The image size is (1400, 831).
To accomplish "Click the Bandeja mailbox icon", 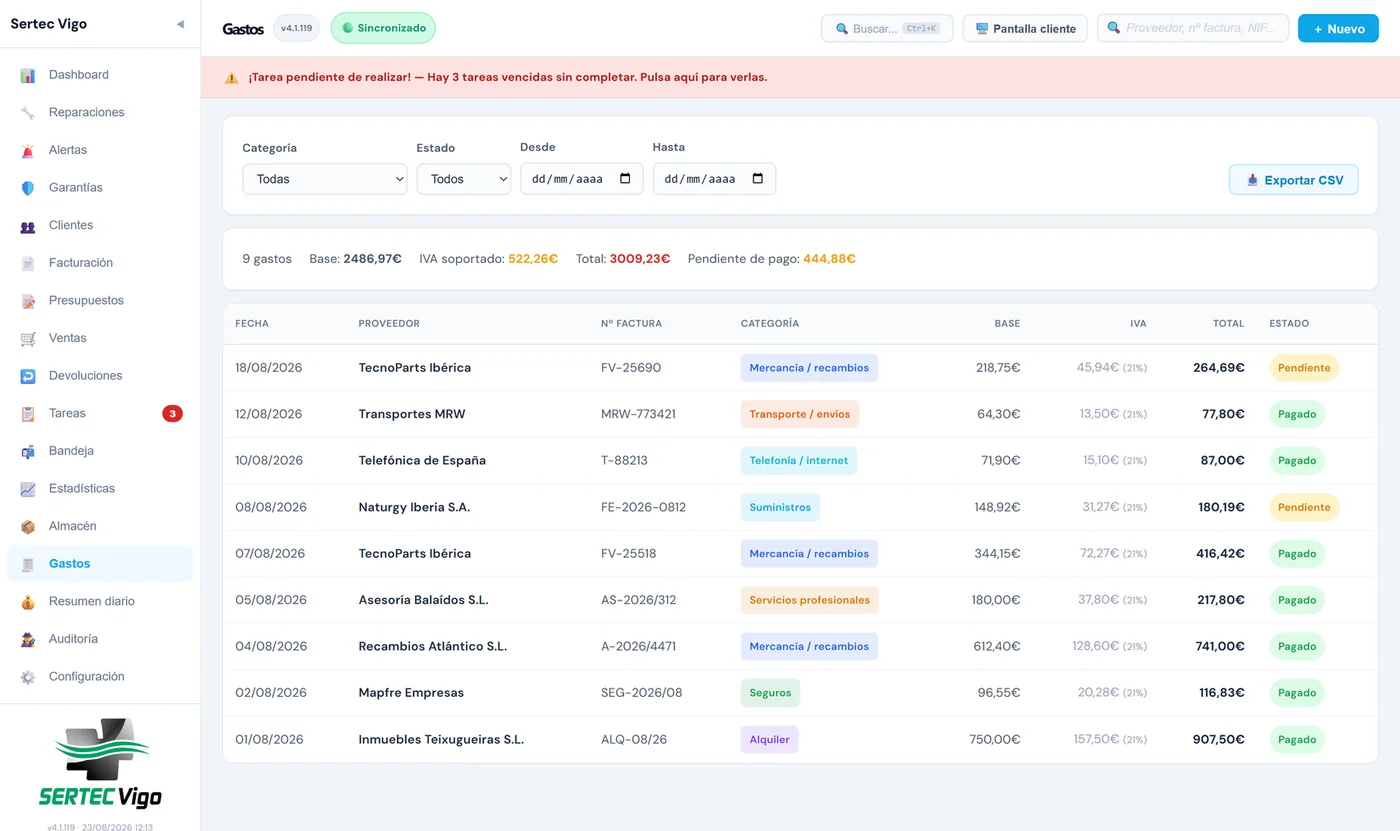I will [28, 451].
